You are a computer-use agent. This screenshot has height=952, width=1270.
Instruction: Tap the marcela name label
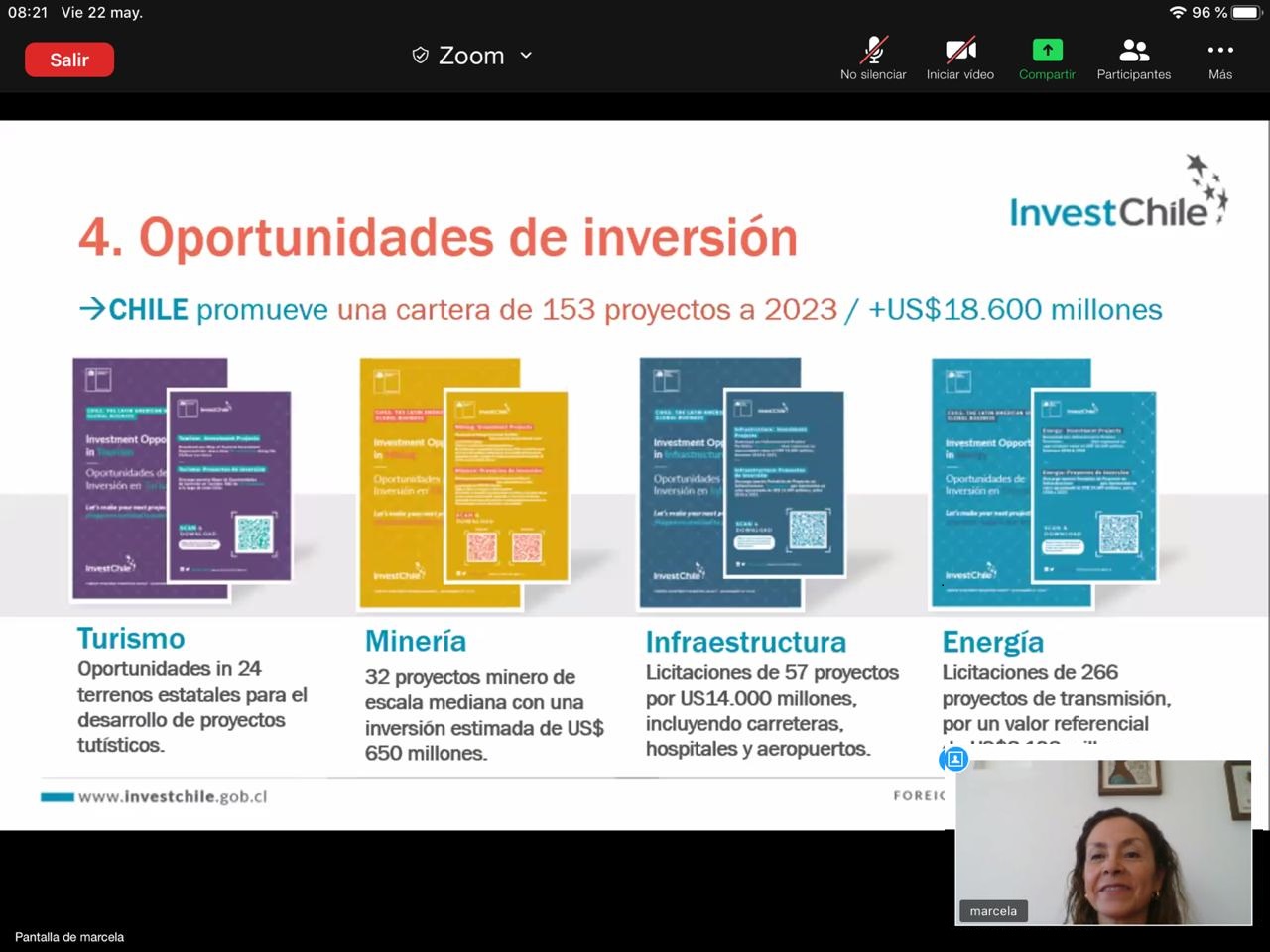click(x=993, y=911)
